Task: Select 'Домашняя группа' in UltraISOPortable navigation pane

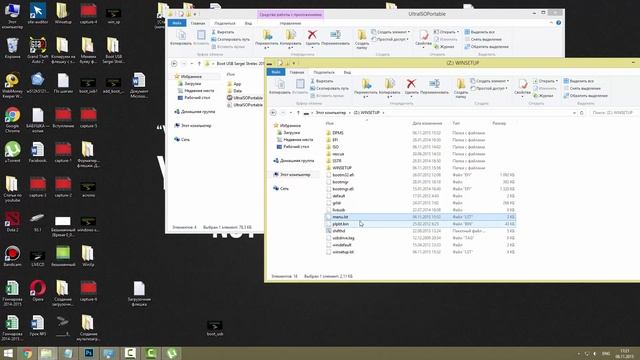Action: [x=194, y=111]
